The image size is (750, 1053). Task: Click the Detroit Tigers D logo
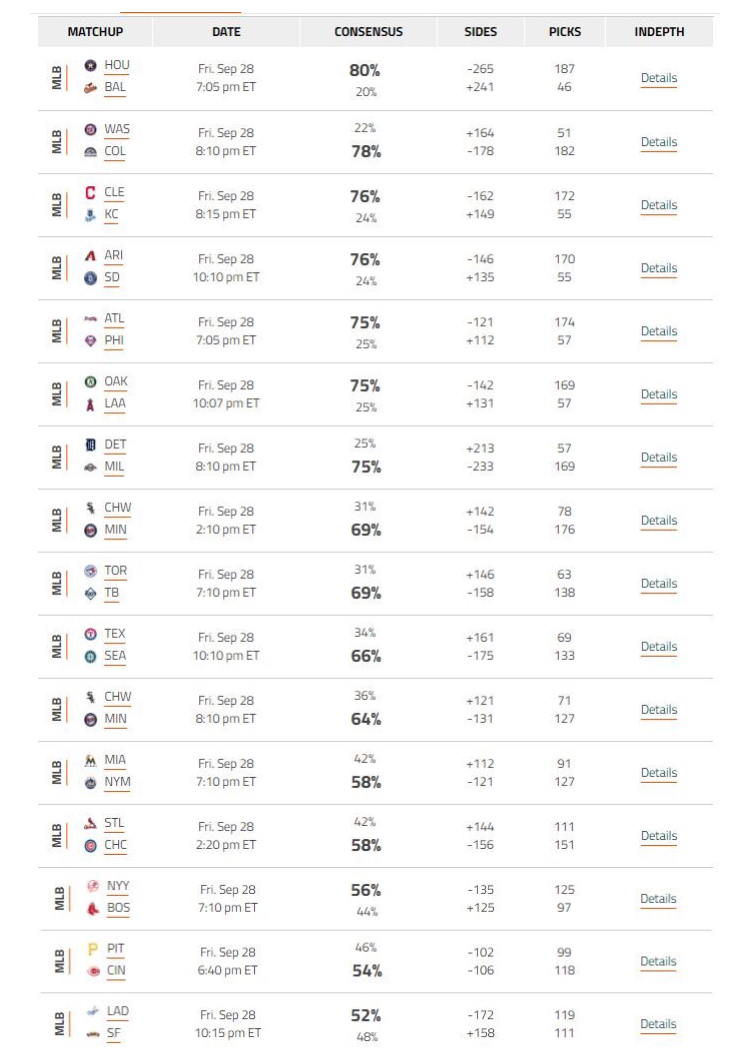coord(90,445)
